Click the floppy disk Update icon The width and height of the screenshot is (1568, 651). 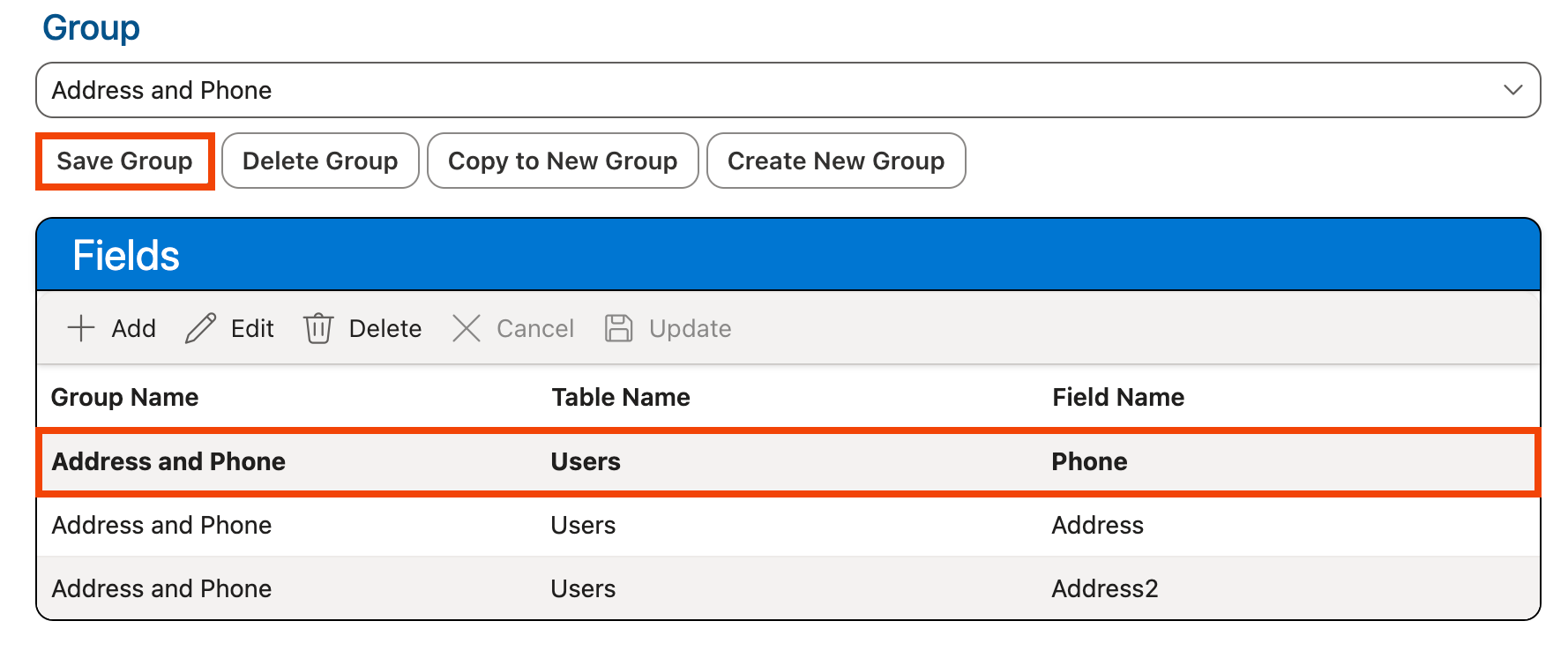(618, 328)
